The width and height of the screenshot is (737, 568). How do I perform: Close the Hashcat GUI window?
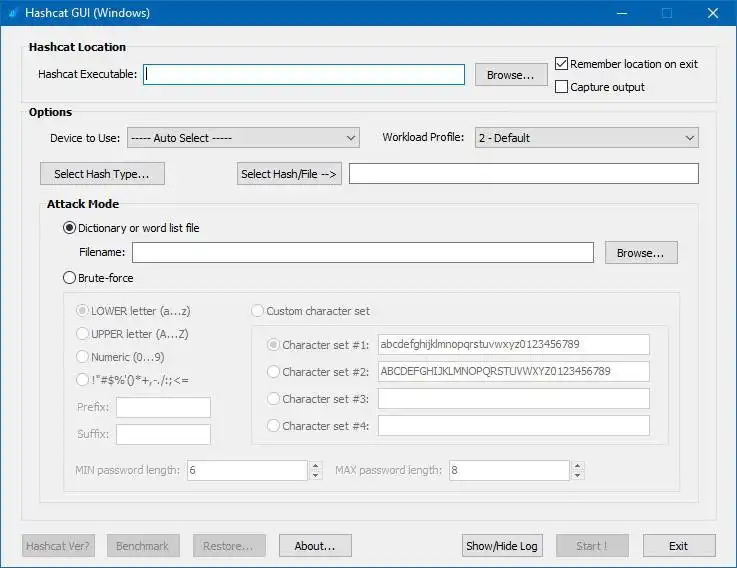pos(713,13)
